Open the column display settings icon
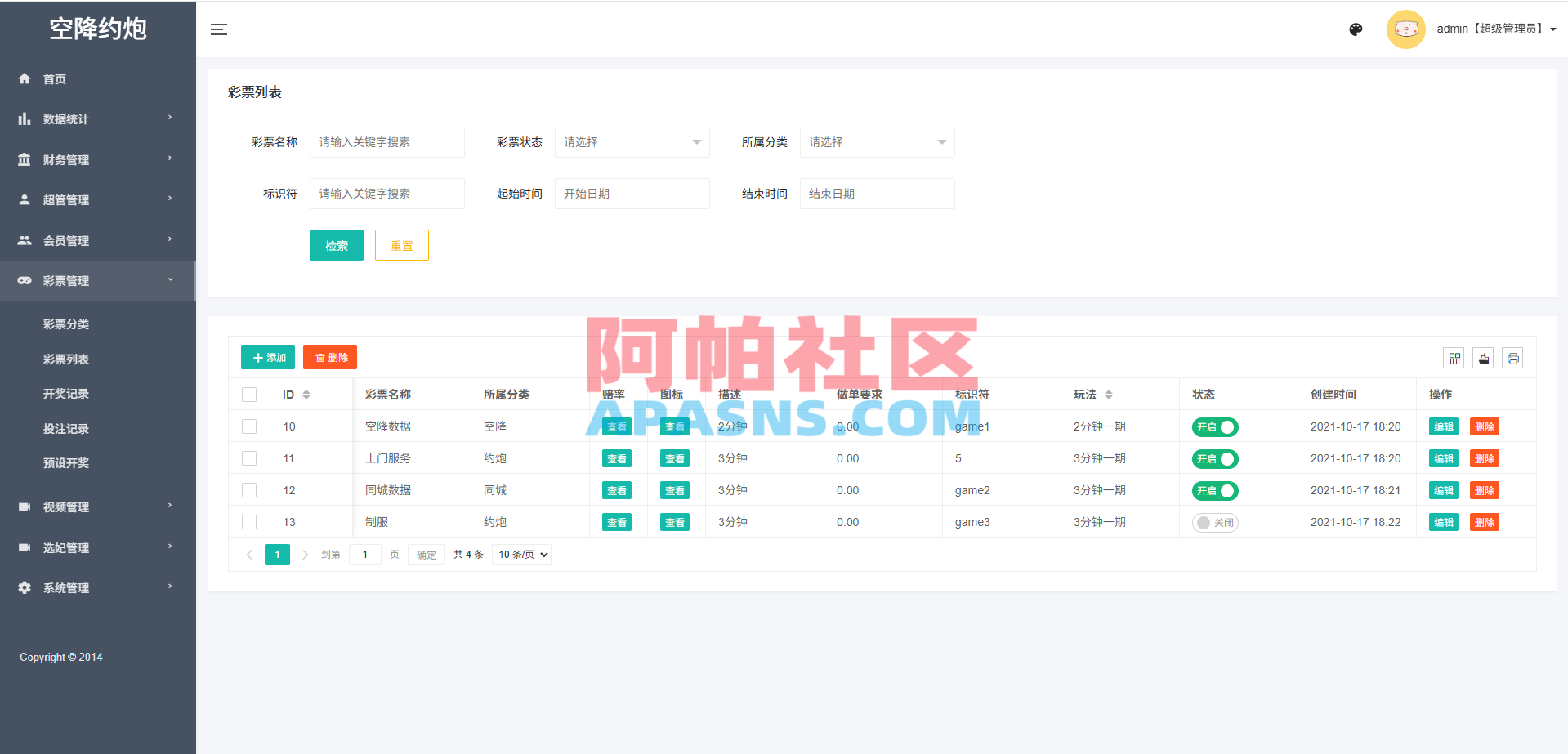1568x754 pixels. tap(1454, 358)
